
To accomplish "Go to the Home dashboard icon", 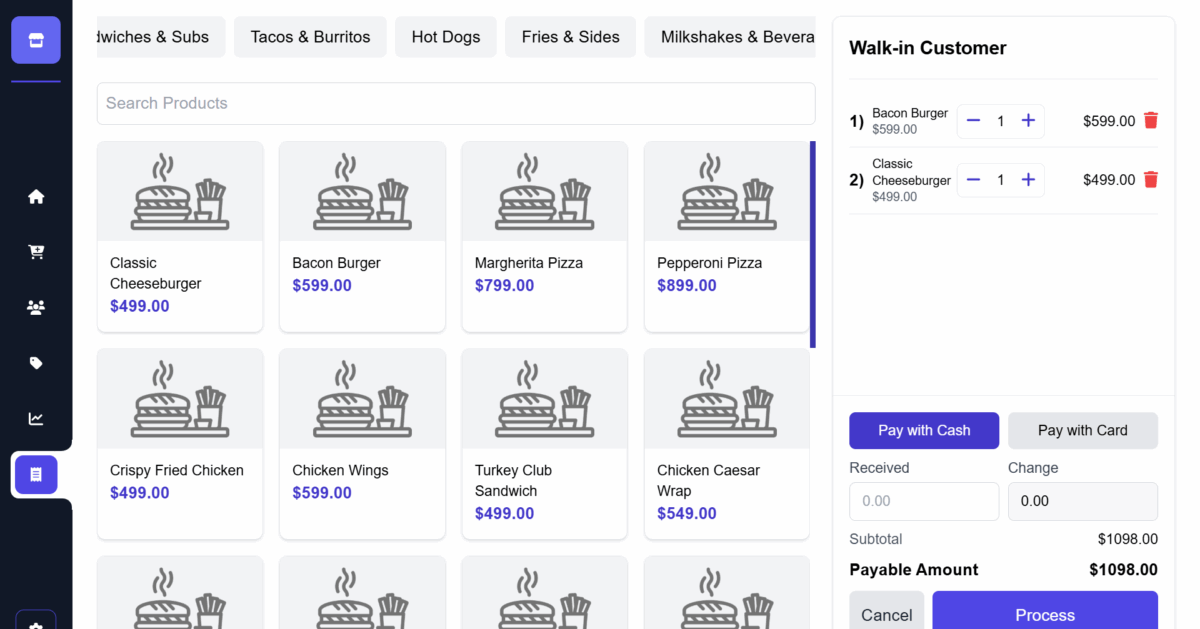I will tap(36, 197).
